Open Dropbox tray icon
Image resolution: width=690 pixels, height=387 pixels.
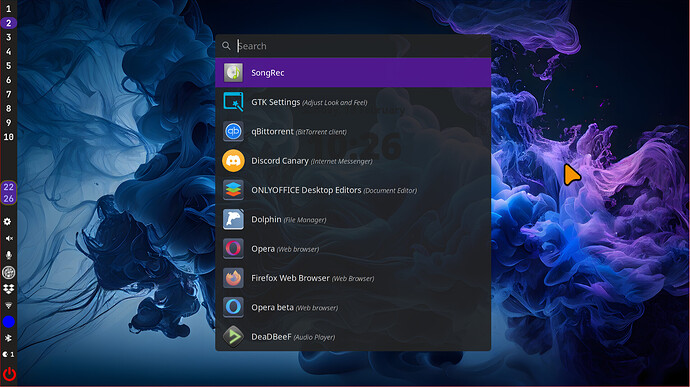tap(8, 289)
